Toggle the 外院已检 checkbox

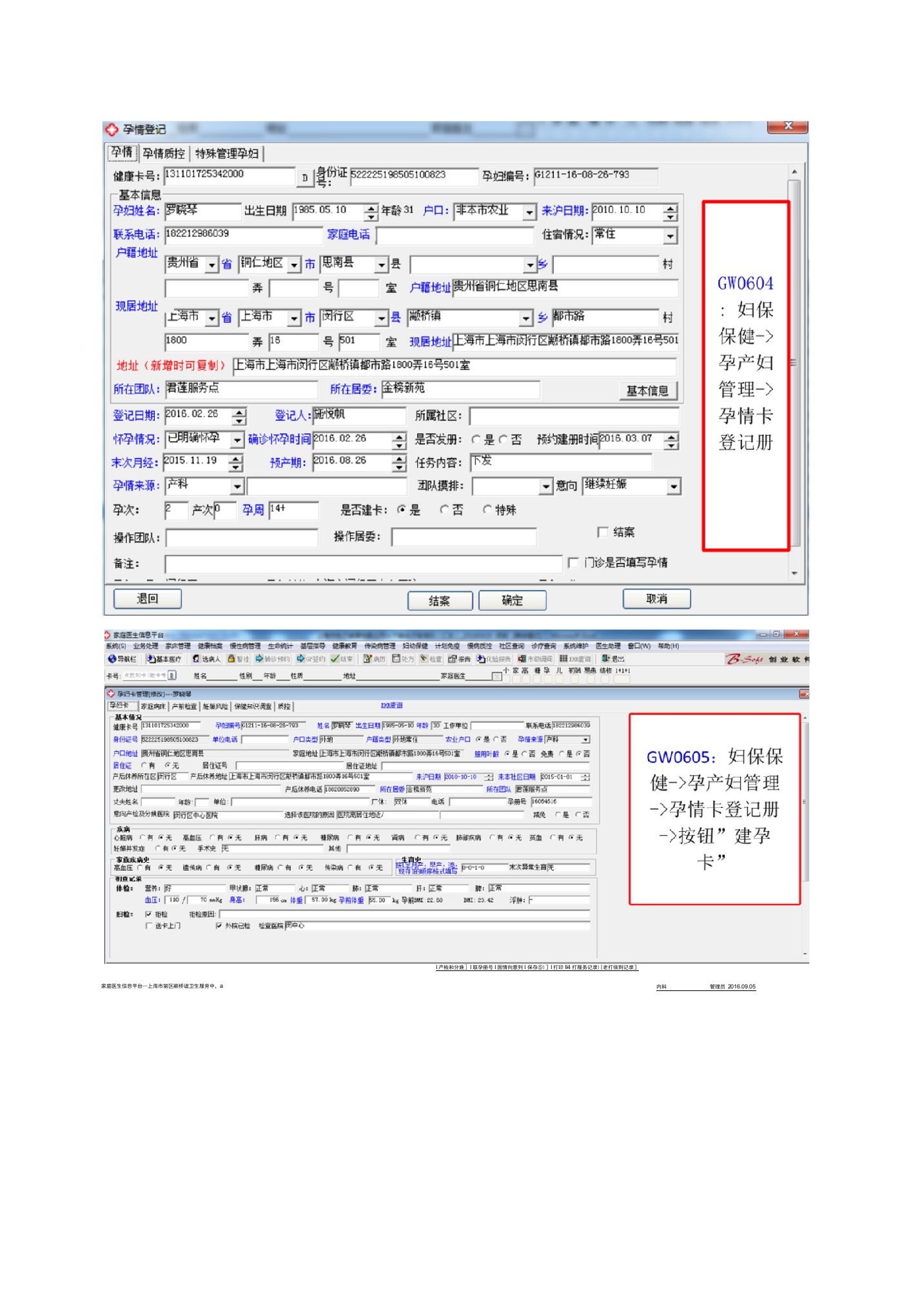[219, 926]
